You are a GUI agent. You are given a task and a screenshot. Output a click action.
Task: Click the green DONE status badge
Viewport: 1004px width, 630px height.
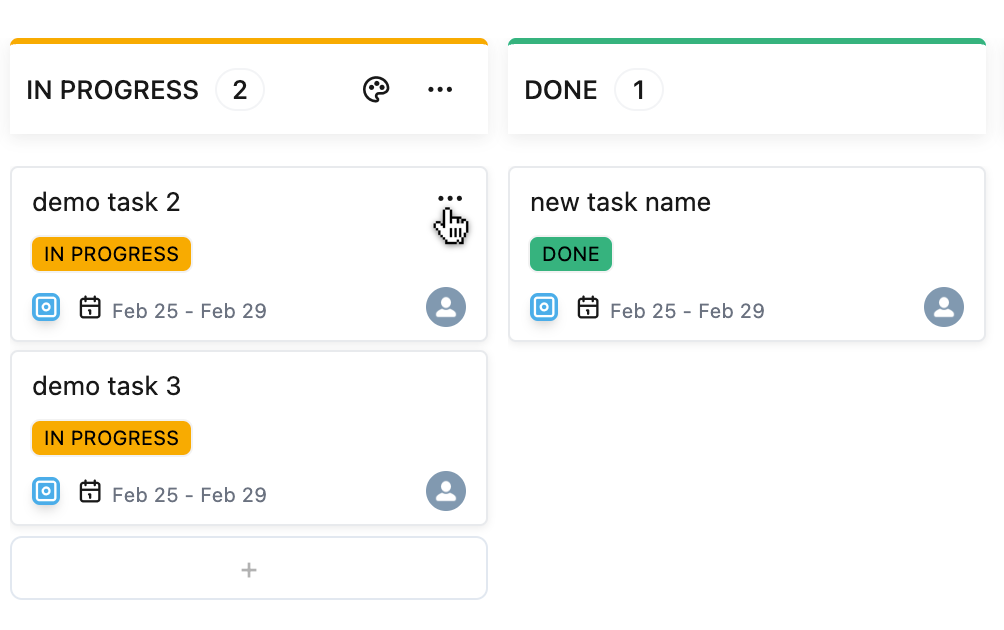click(x=570, y=254)
